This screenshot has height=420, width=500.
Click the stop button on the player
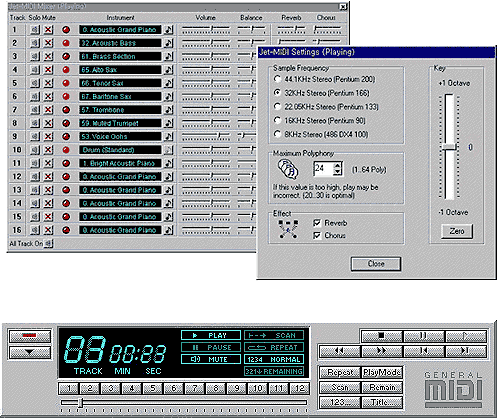coord(382,336)
